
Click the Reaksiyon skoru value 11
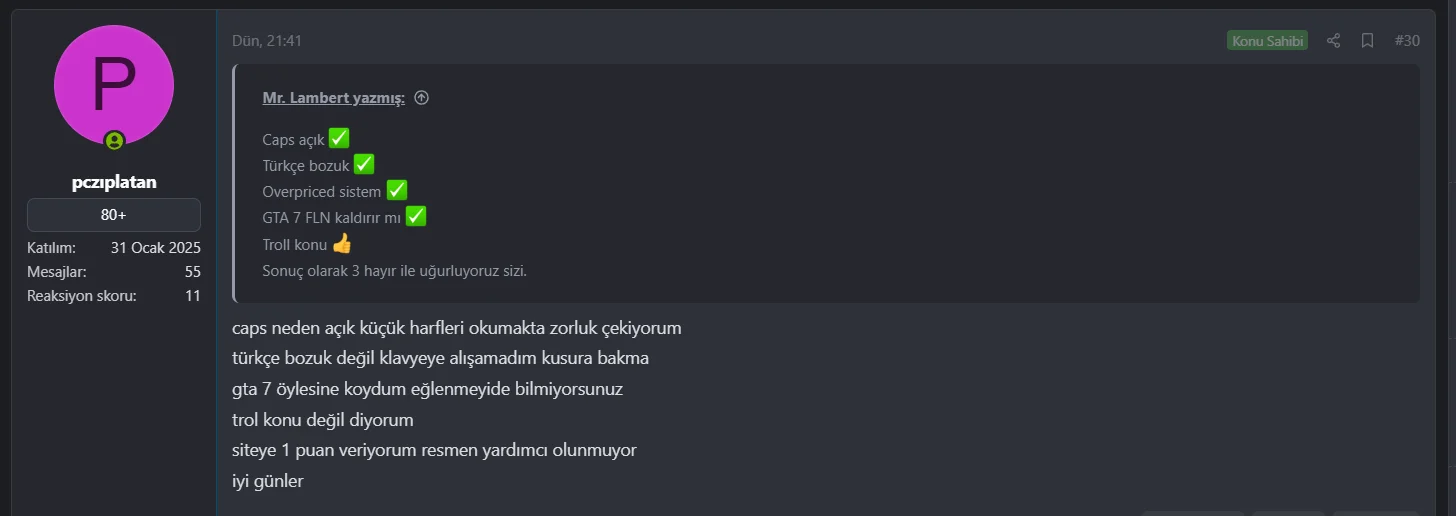(x=192, y=296)
